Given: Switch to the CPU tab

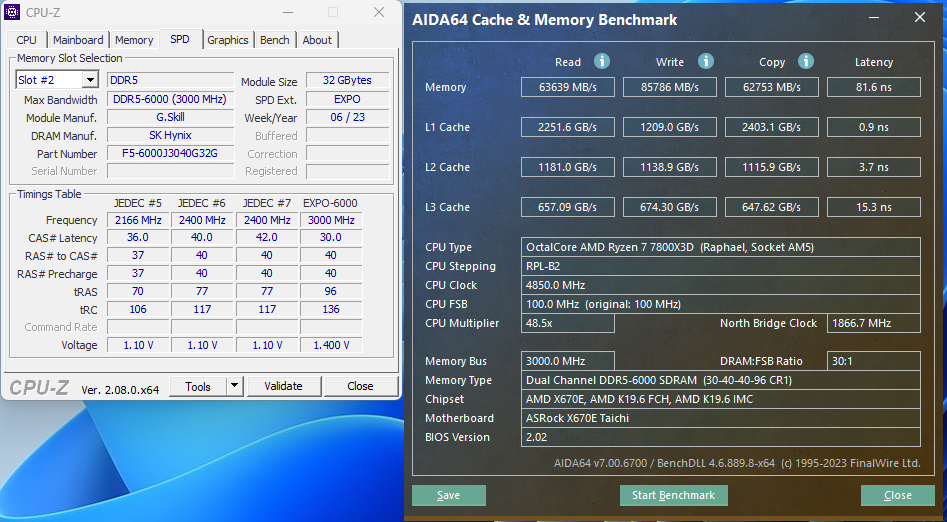Looking at the screenshot, I should [27, 40].
